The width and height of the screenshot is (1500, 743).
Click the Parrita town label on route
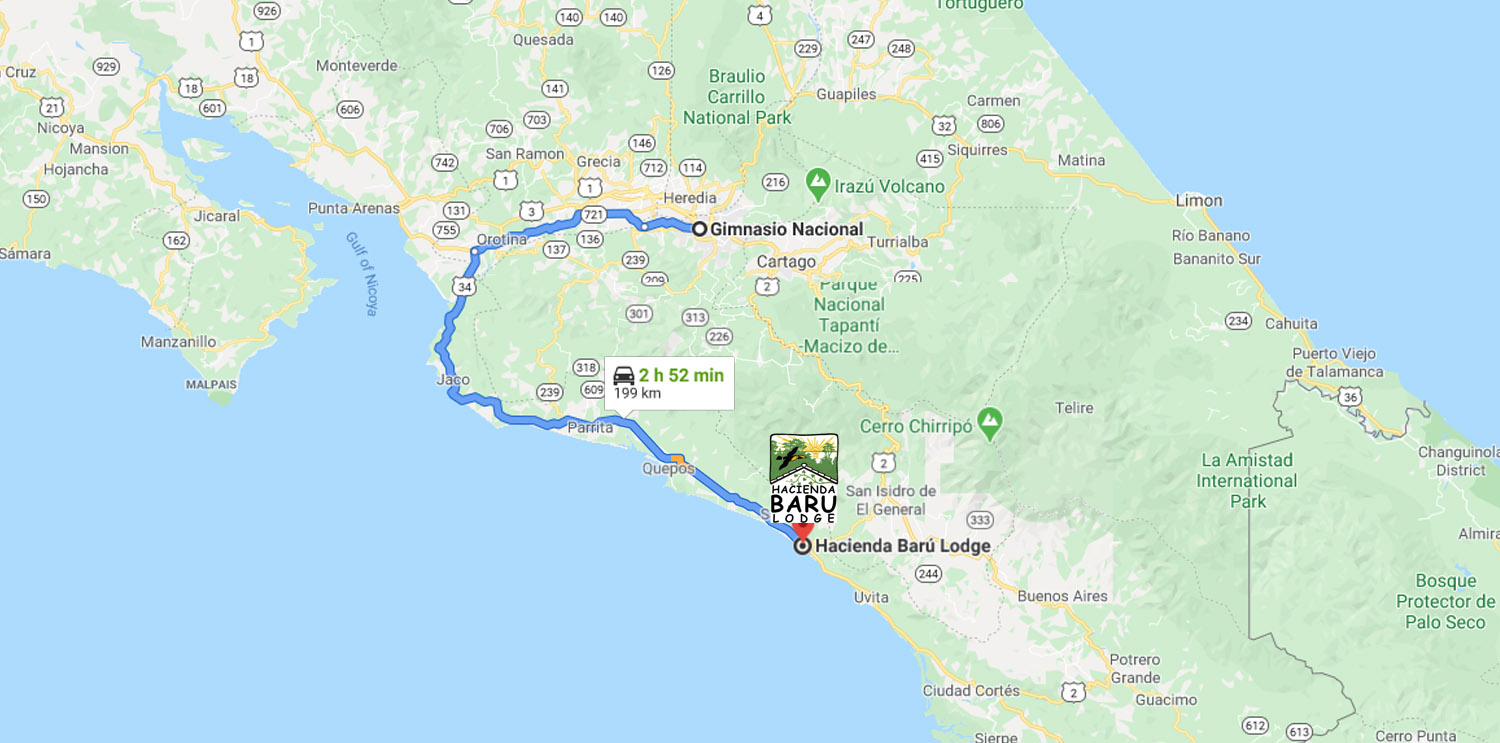pos(590,428)
